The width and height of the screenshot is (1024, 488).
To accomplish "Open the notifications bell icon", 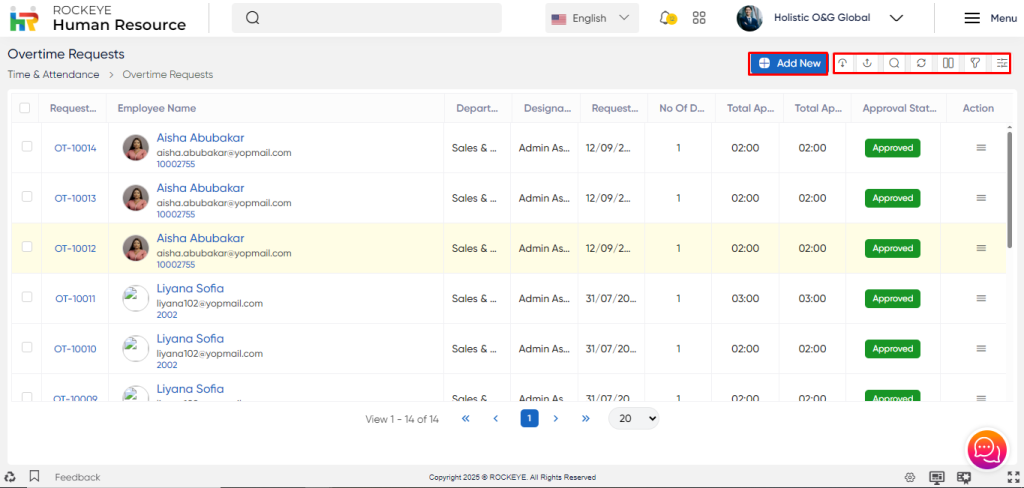I will coord(667,18).
